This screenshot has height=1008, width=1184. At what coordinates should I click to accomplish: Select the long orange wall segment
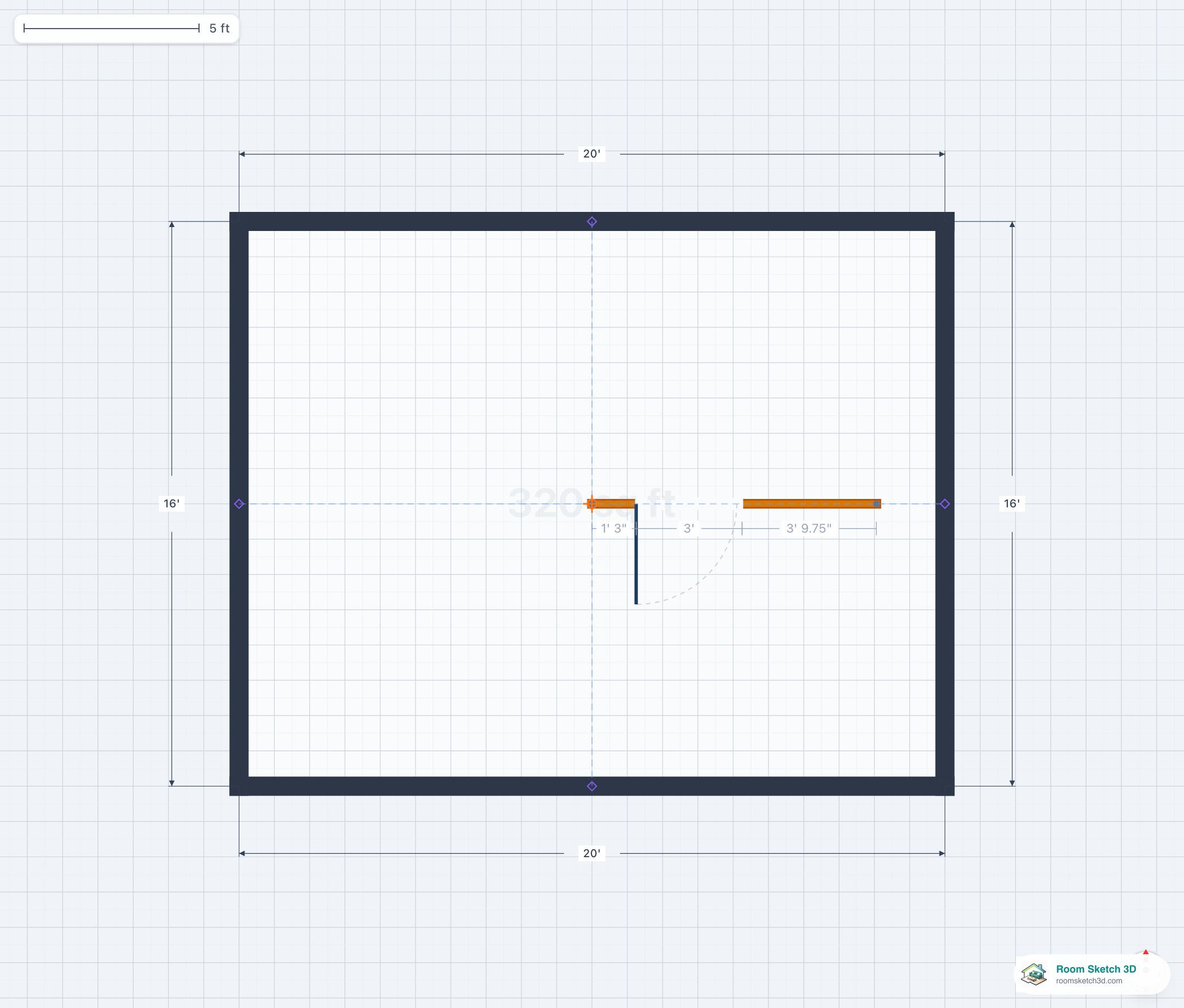[812, 504]
